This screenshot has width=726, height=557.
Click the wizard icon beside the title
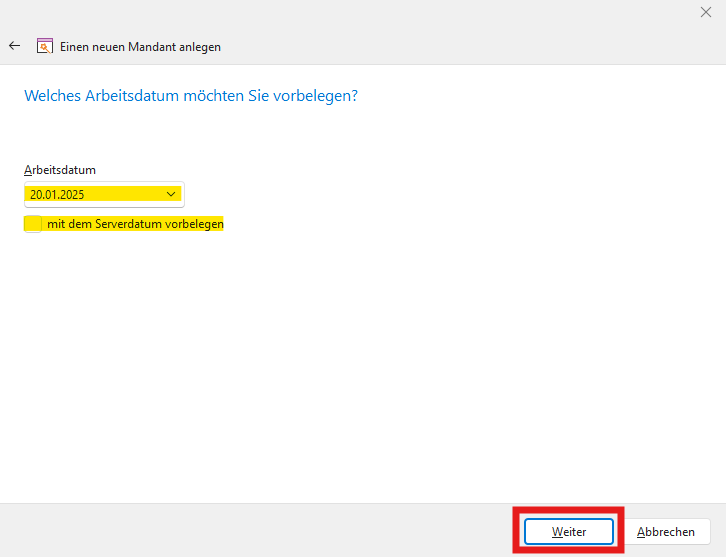(44, 46)
